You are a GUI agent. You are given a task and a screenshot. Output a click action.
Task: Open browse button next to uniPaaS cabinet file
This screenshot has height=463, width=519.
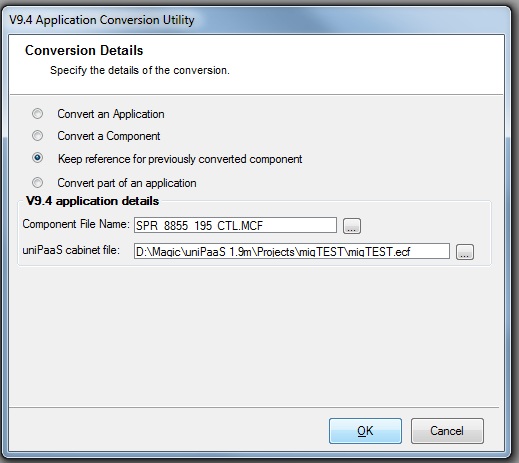click(x=465, y=252)
